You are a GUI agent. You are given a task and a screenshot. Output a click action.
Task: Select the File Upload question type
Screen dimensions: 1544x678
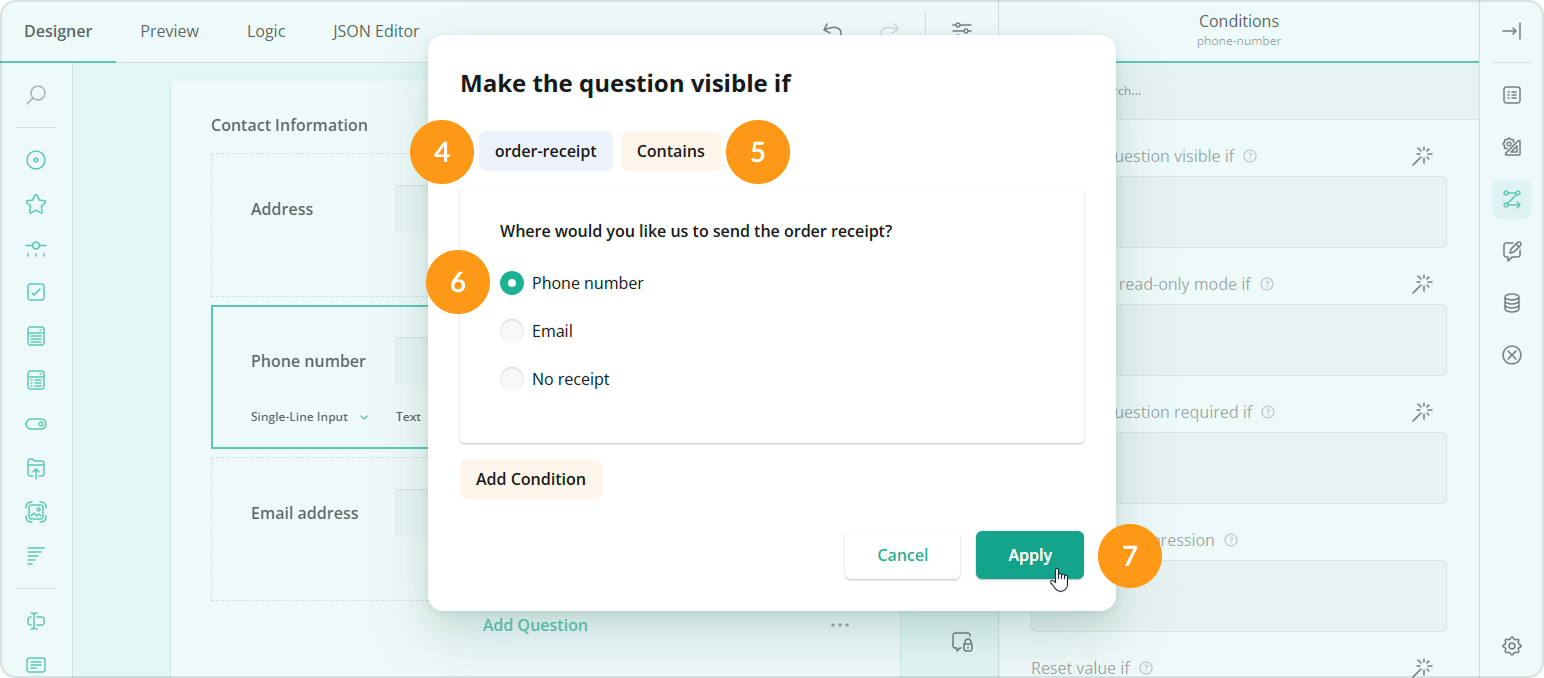[35, 468]
